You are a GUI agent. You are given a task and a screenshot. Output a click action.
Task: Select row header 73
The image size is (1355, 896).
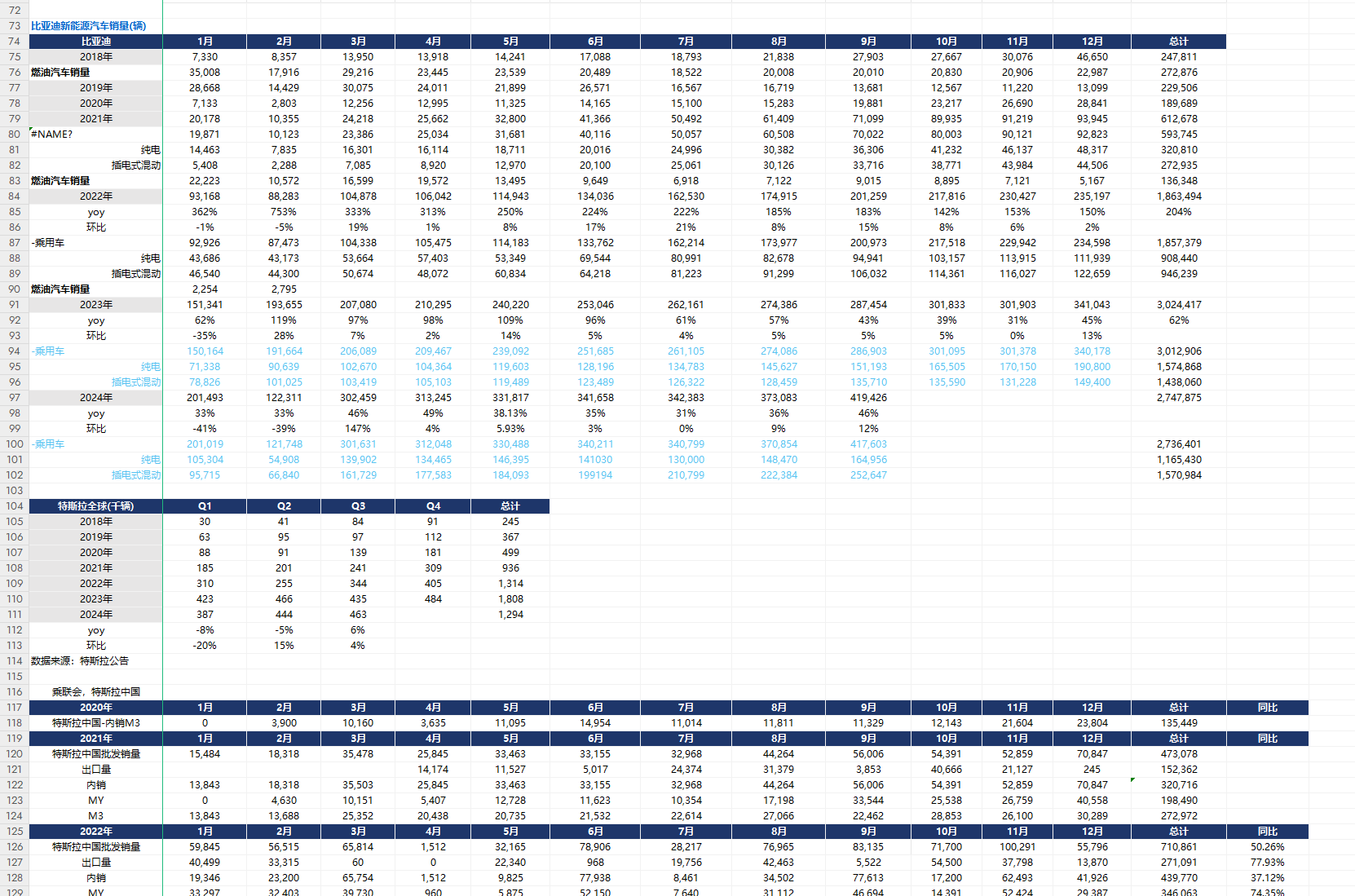(15, 26)
